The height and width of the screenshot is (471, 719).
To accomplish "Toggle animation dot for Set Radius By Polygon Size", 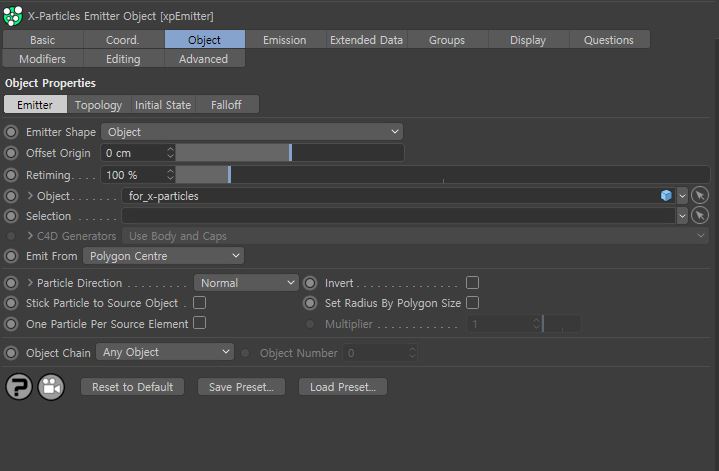I will tap(310, 303).
